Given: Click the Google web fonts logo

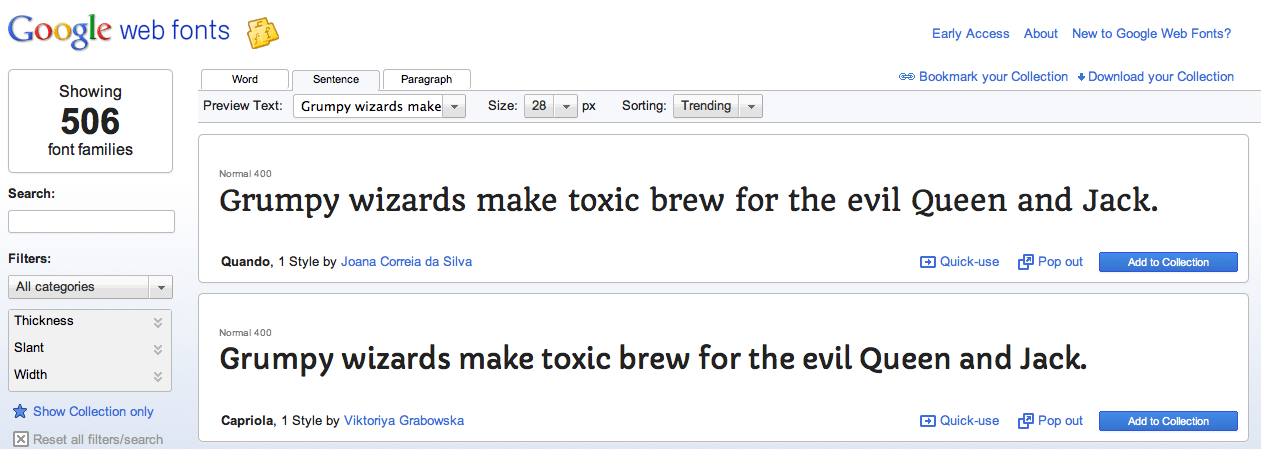Looking at the screenshot, I should click(x=119, y=31).
